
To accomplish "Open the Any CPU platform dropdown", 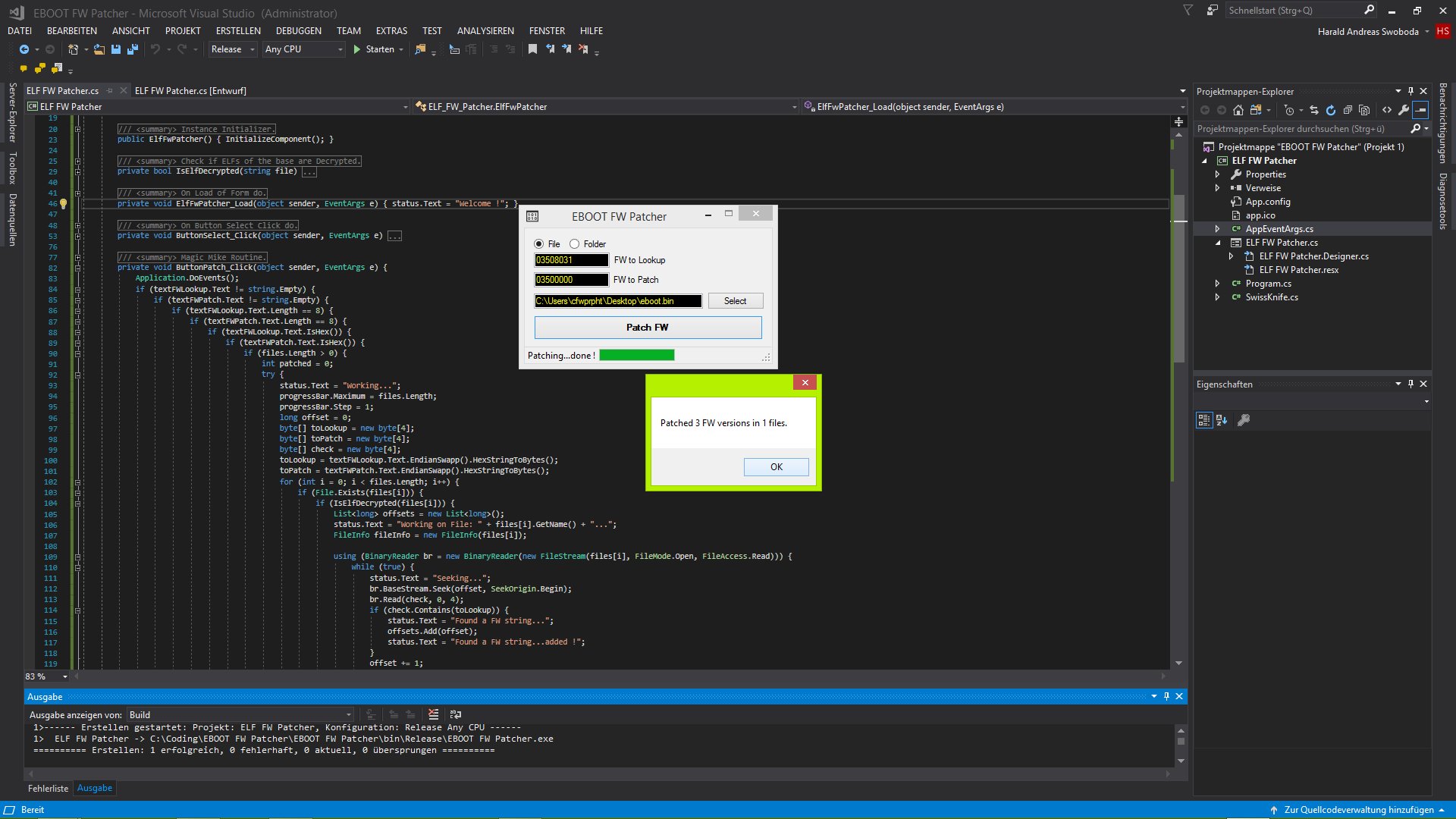I will click(304, 49).
